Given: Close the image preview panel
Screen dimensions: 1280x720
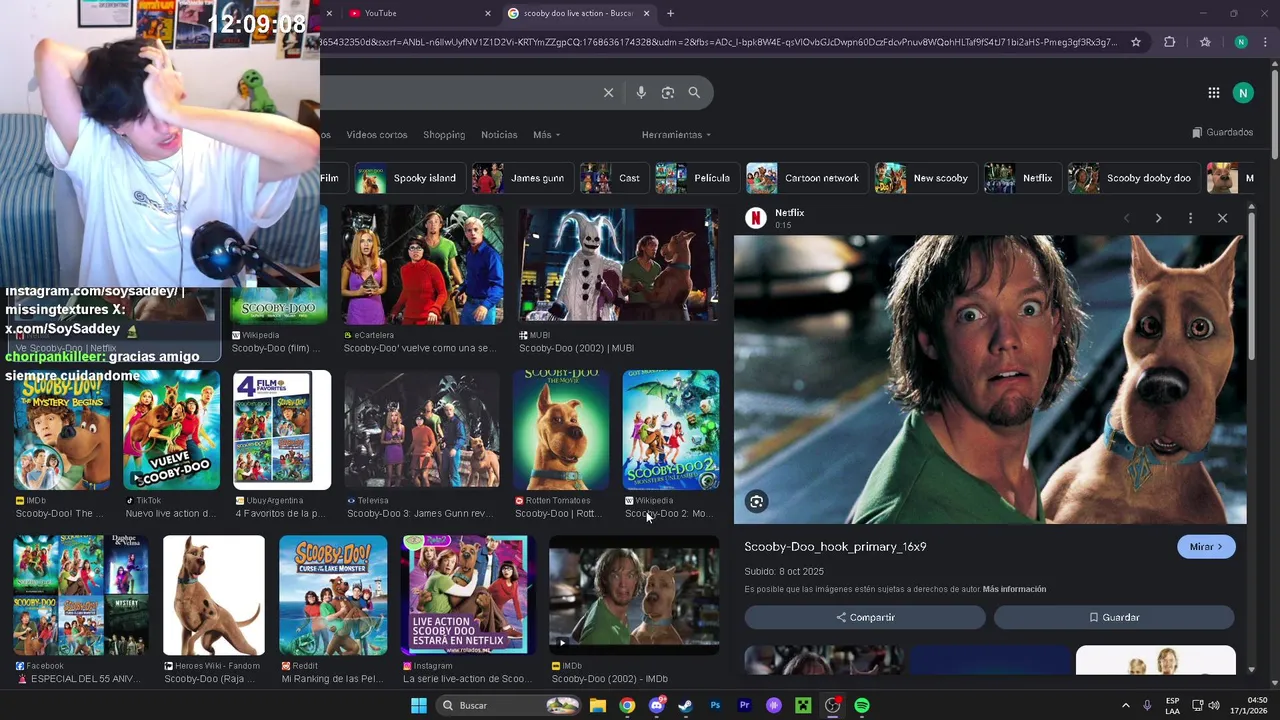Looking at the screenshot, I should 1222,218.
